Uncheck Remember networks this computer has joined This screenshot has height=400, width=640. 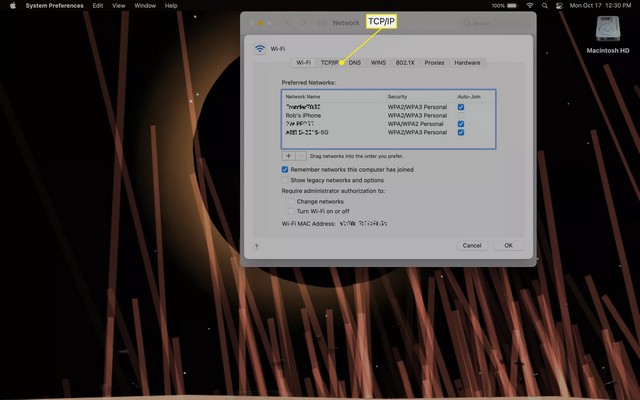[x=285, y=169]
